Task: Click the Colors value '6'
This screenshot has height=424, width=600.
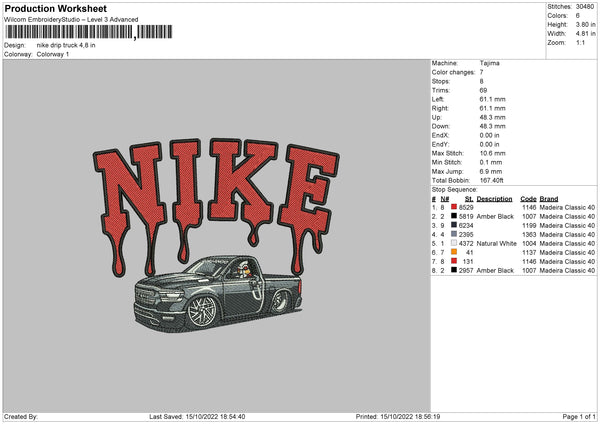Action: 578,16
